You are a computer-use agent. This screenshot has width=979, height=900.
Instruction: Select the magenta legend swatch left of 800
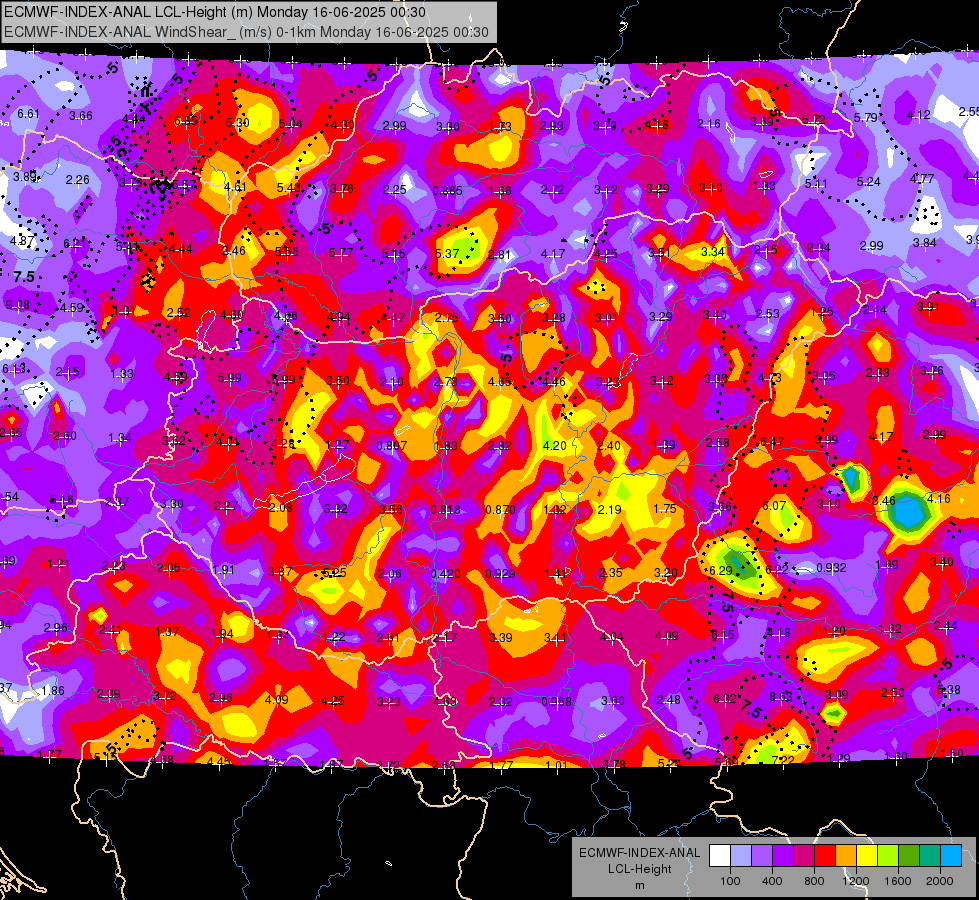click(x=804, y=855)
